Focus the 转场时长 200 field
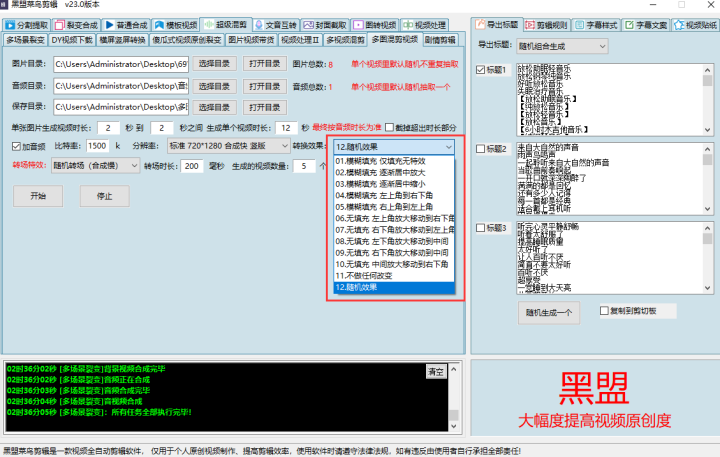The height and width of the screenshot is (457, 720). [192, 166]
